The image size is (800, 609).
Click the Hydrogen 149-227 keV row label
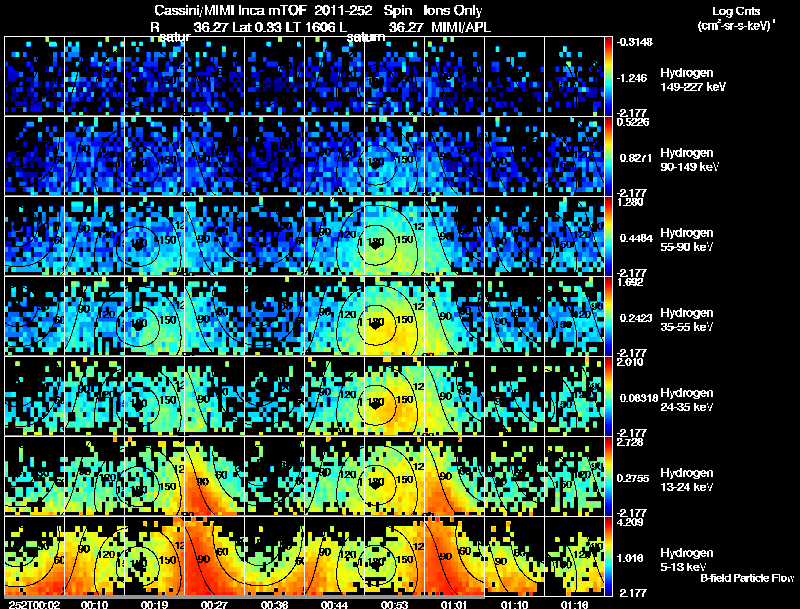[692, 80]
